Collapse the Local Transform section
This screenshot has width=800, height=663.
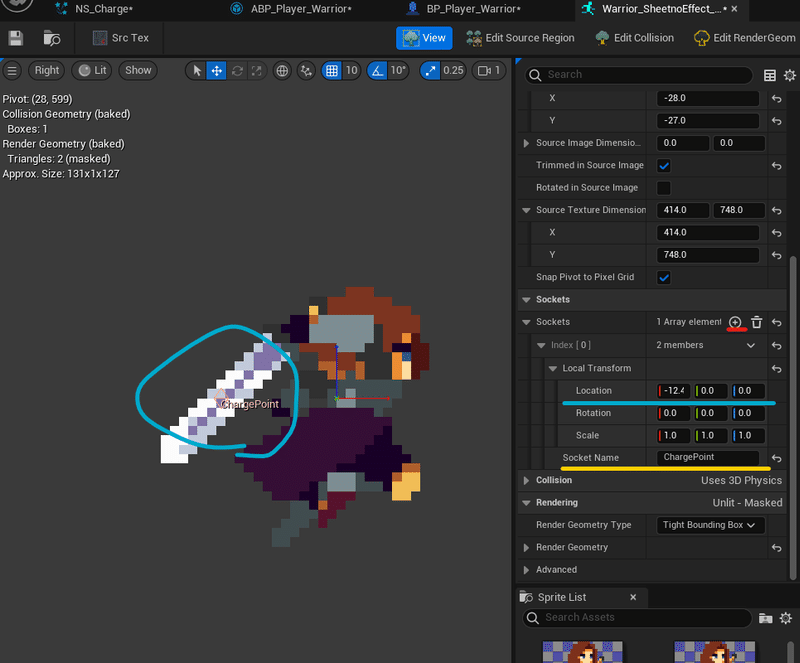tap(554, 368)
